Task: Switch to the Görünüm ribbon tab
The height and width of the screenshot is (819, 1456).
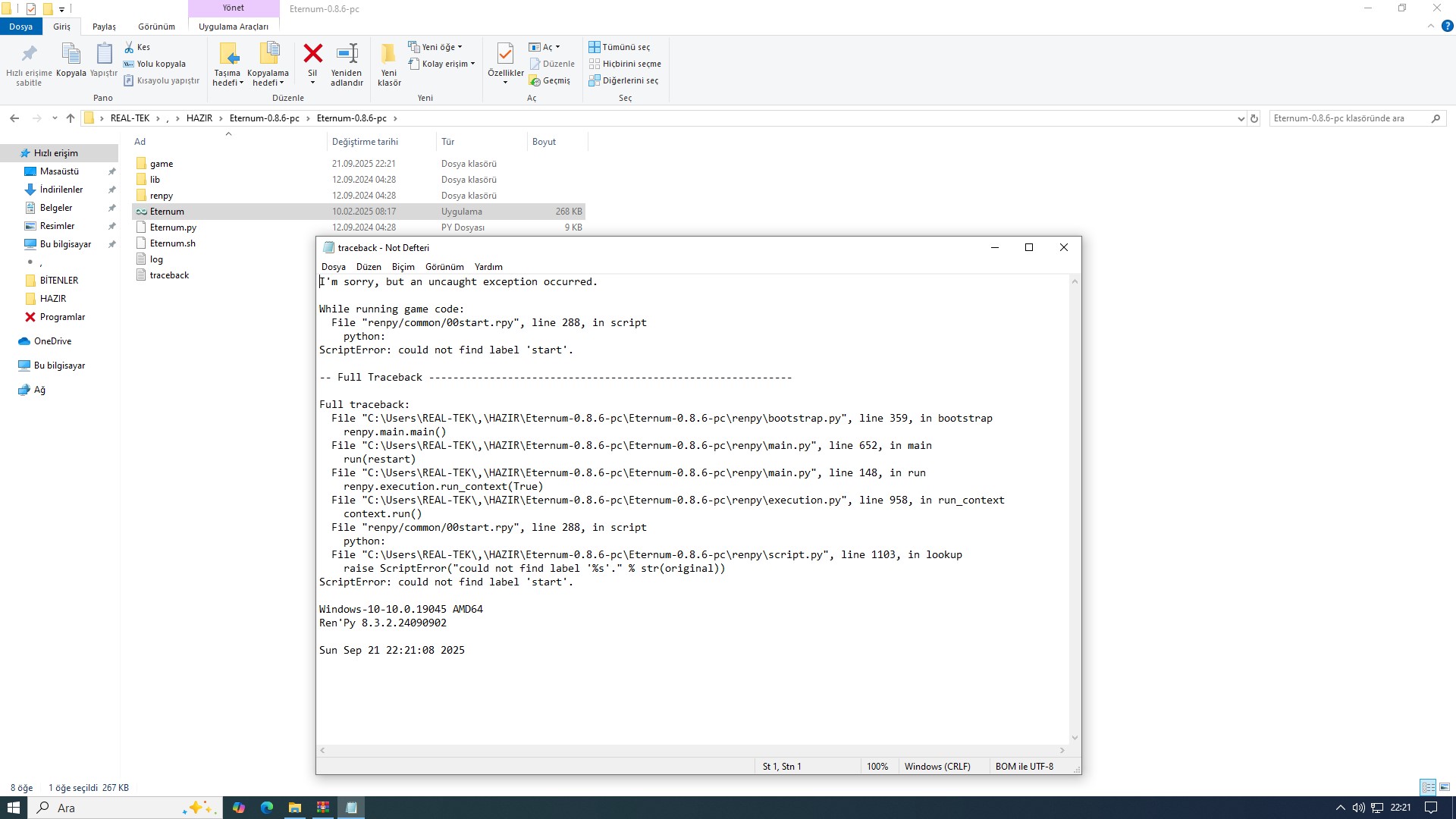Action: click(156, 27)
